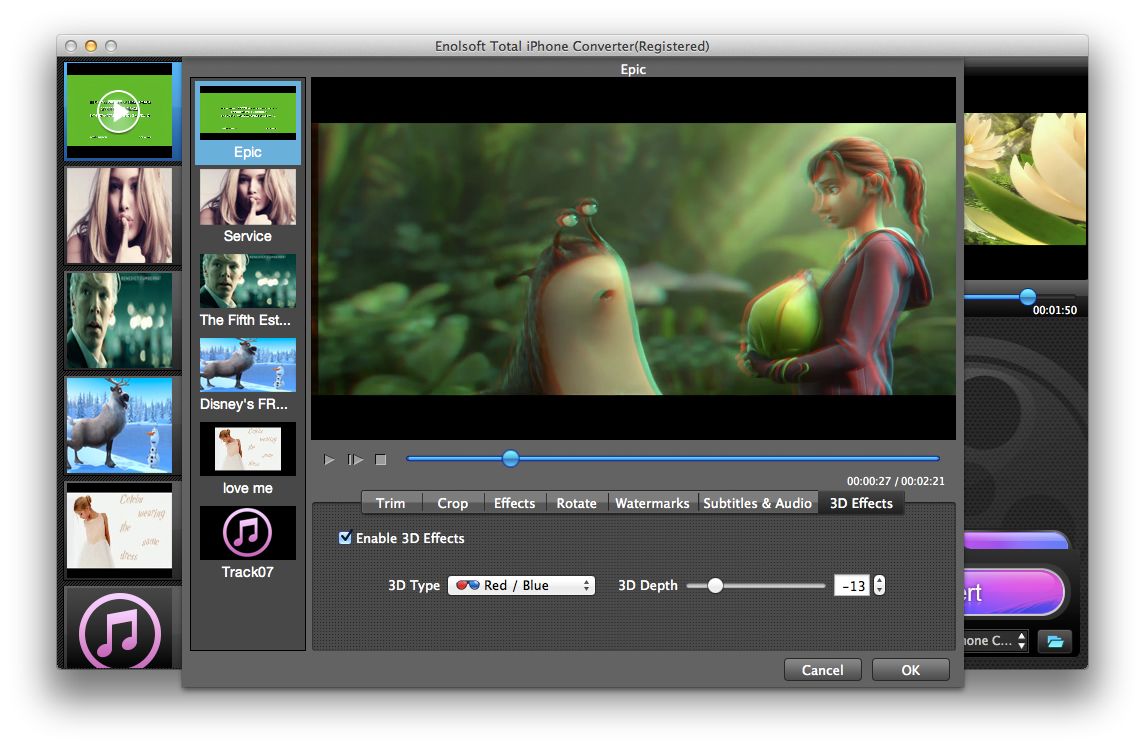Viewport: 1145px width, 748px height.
Task: Select the Epic clip in the list
Action: 248,122
